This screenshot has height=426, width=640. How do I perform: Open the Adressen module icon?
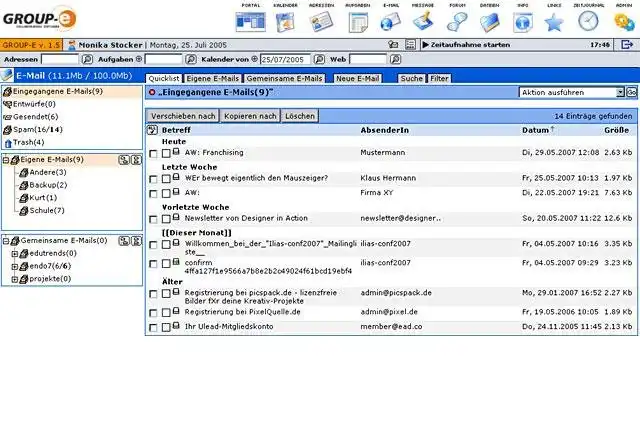[322, 22]
